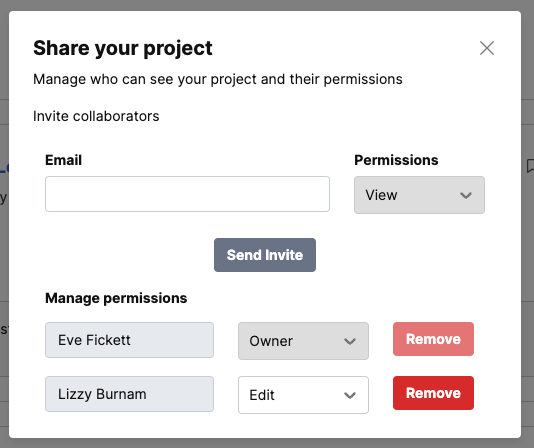534x448 pixels.
Task: Click the Send Invite button
Action: pos(265,255)
